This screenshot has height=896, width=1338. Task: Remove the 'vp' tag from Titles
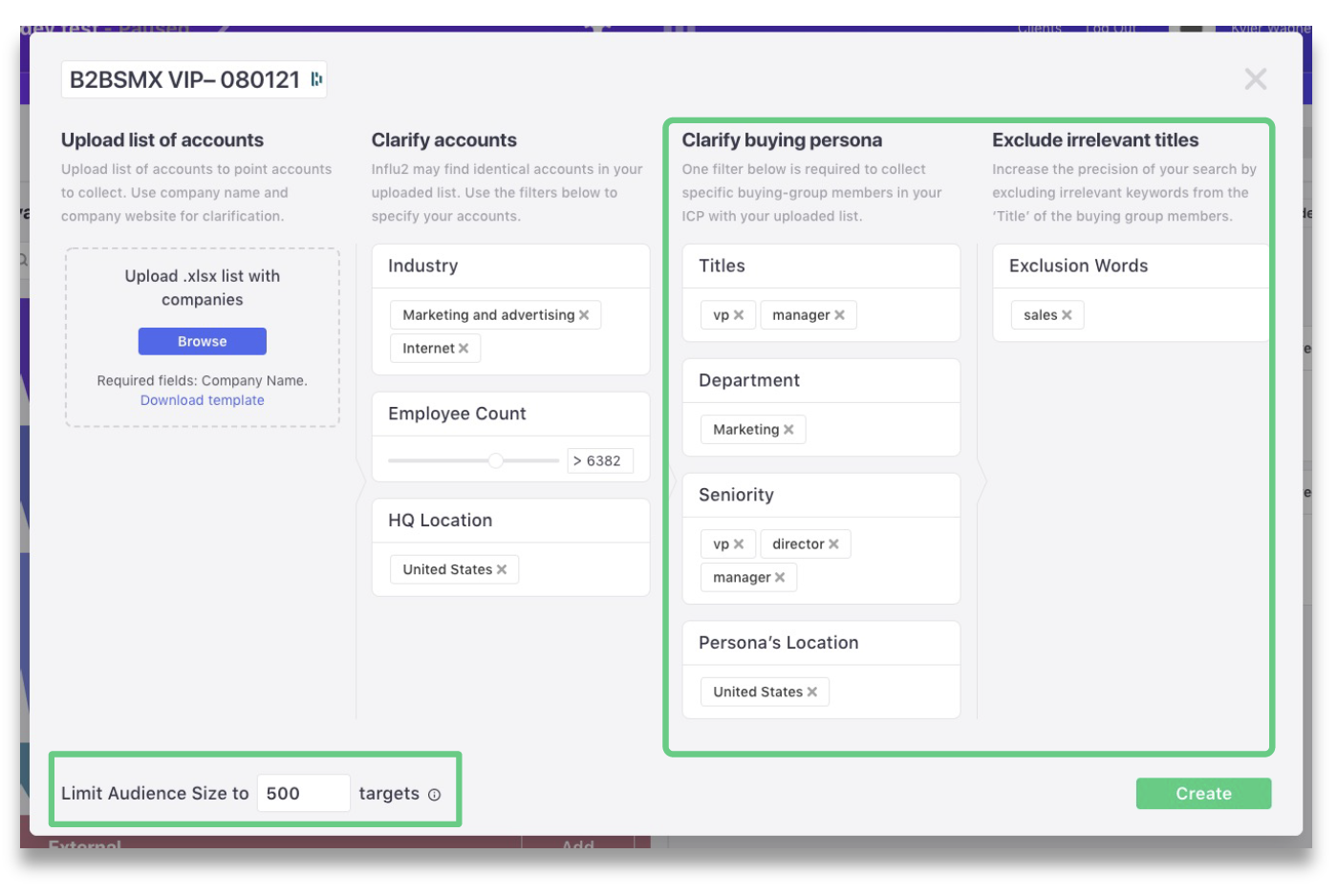(x=739, y=315)
